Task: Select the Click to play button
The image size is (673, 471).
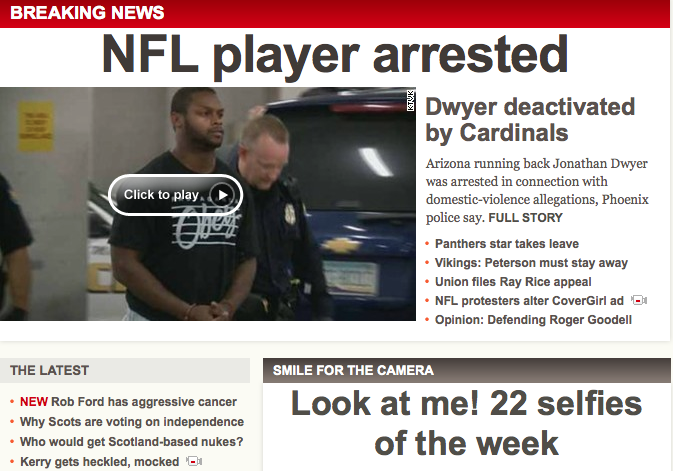Action: 176,195
